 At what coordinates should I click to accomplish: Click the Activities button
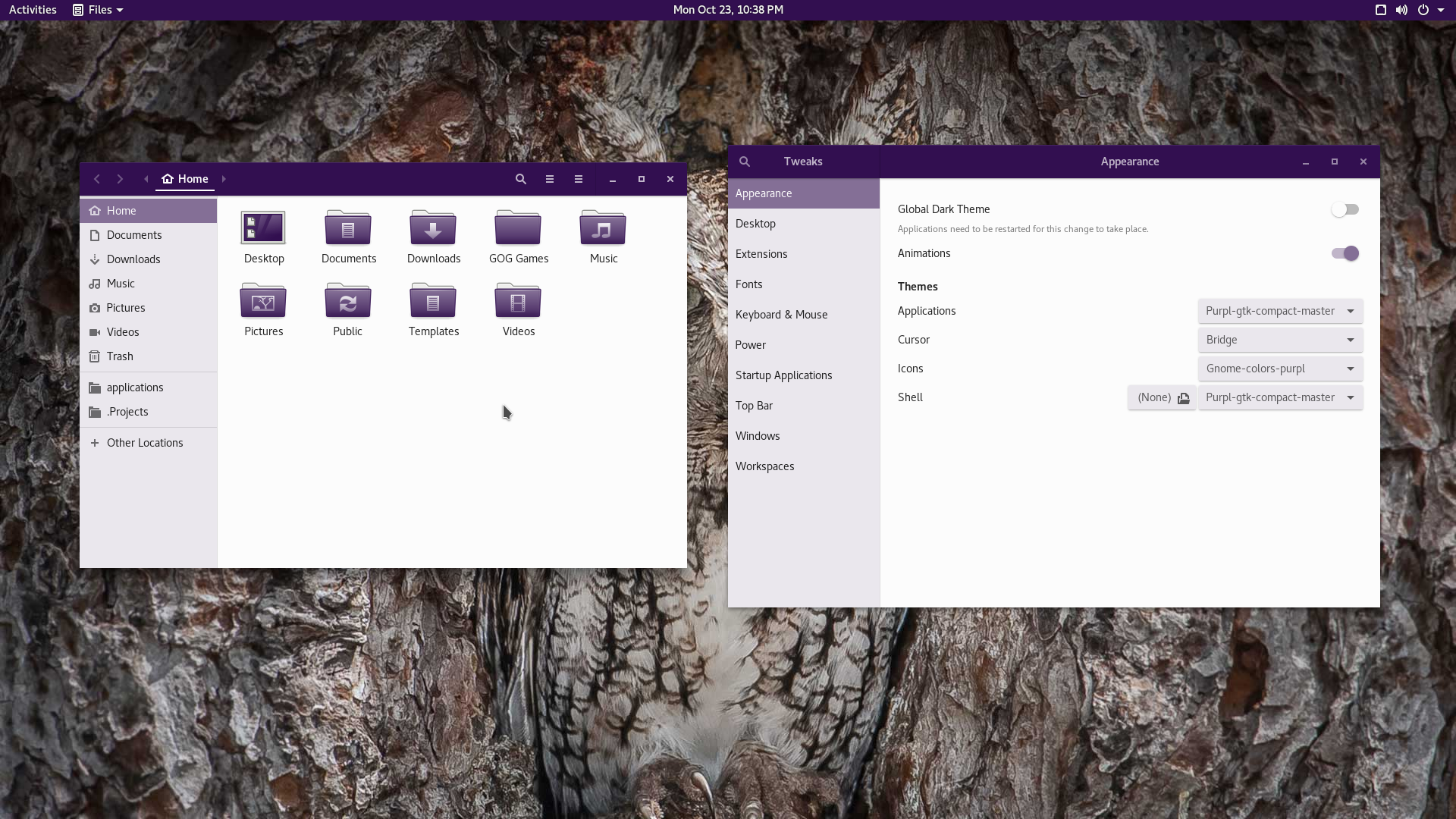pyautogui.click(x=33, y=10)
